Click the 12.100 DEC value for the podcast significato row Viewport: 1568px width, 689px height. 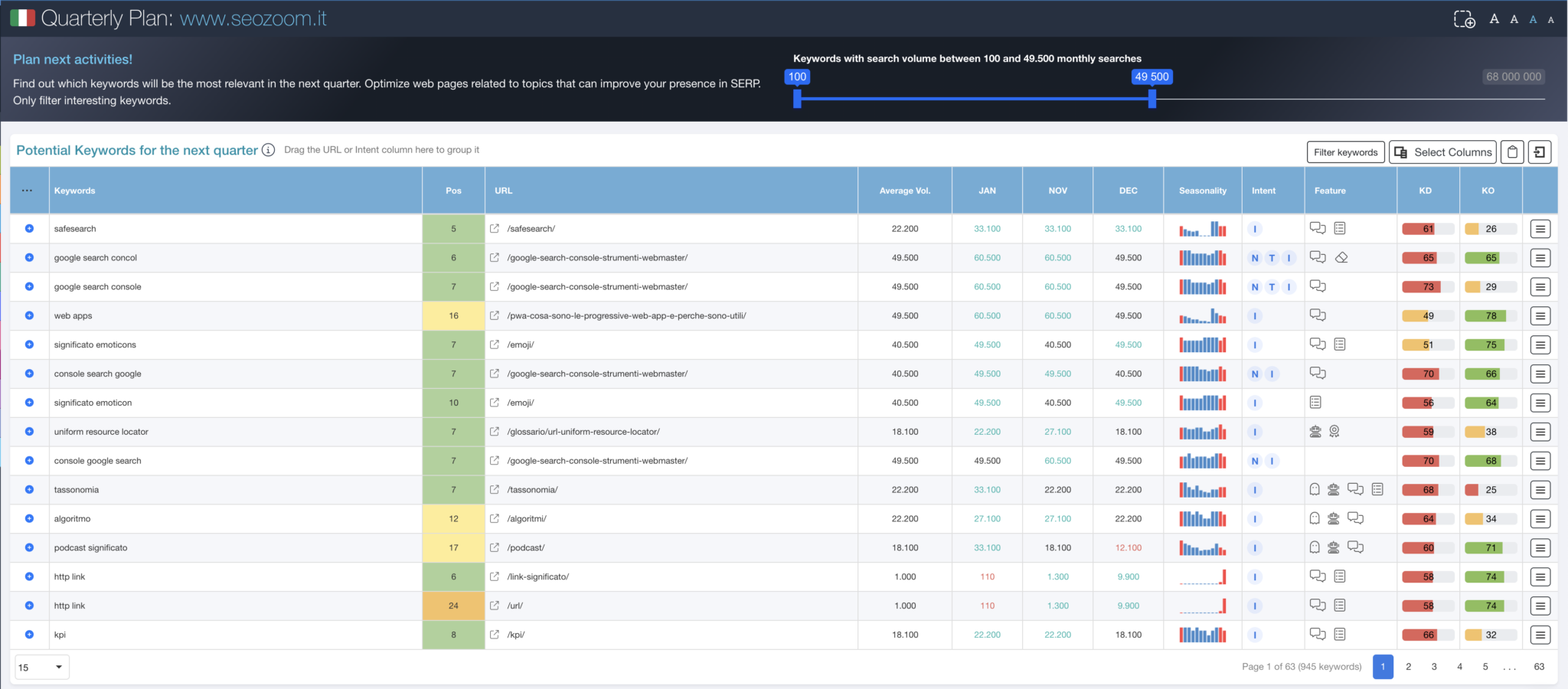[1129, 548]
